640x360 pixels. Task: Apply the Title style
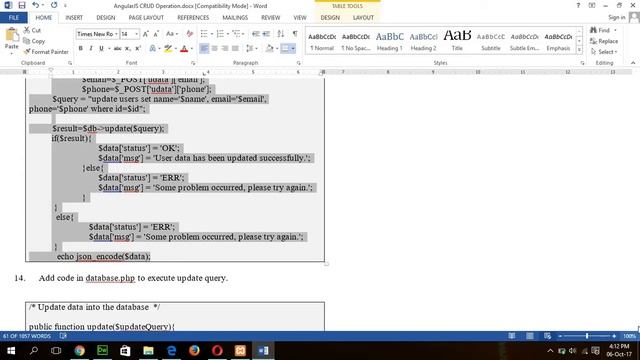pos(457,41)
